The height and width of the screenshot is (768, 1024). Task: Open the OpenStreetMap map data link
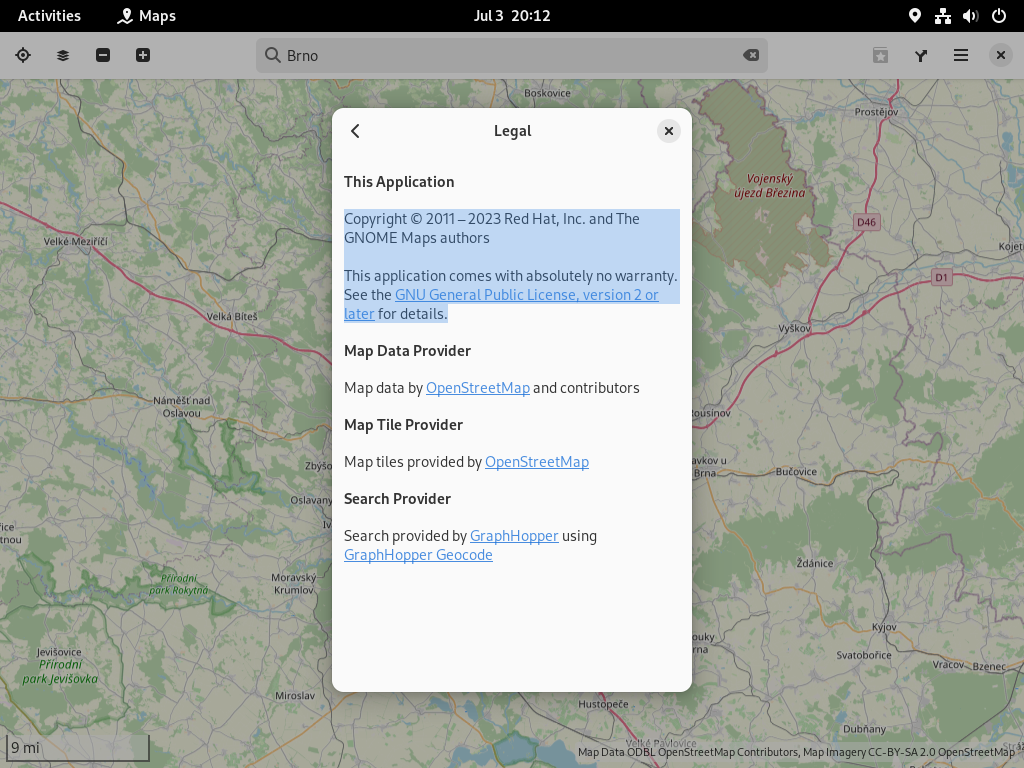[478, 388]
